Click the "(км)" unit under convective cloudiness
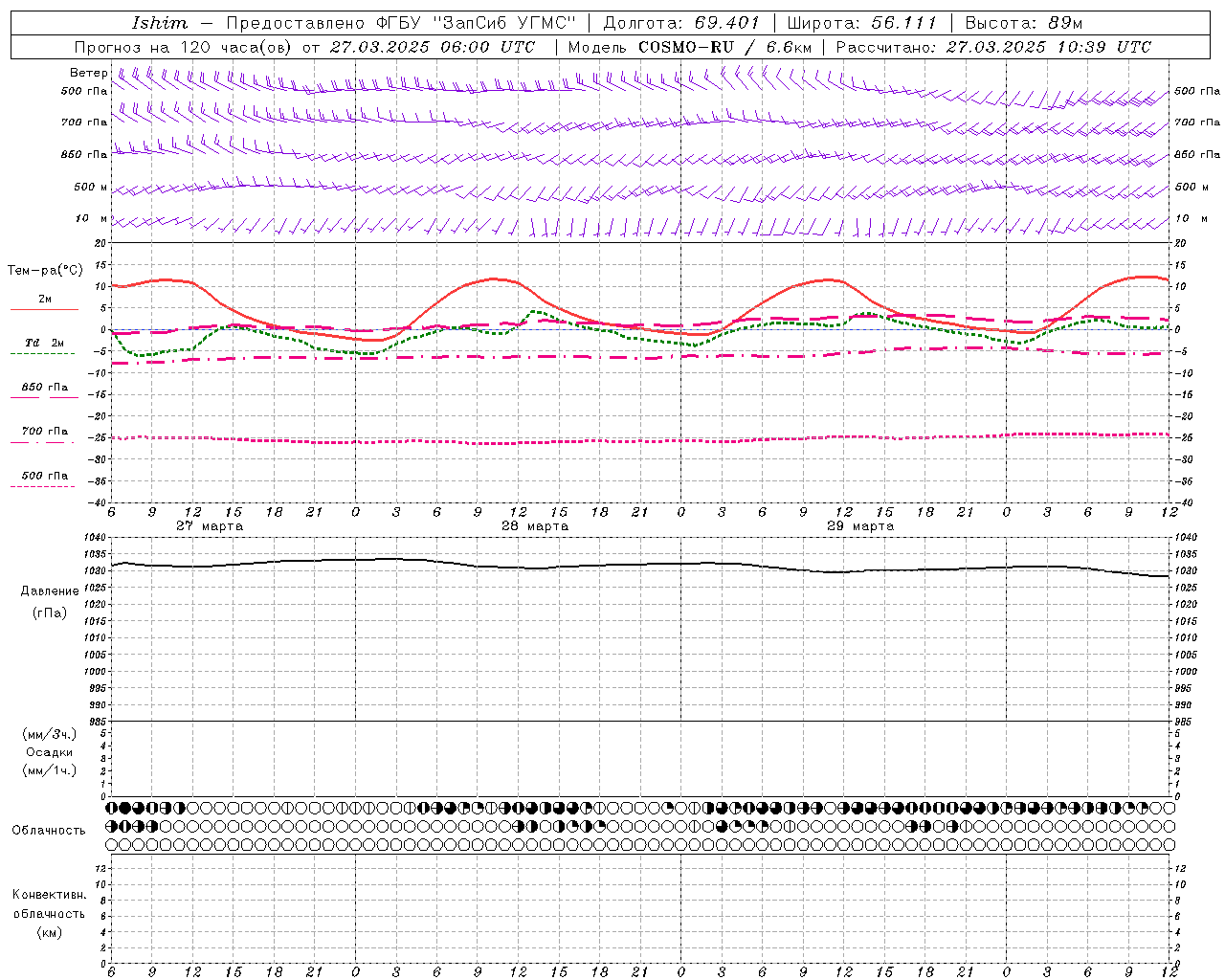This screenshot has width=1225, height=980. pyautogui.click(x=49, y=932)
